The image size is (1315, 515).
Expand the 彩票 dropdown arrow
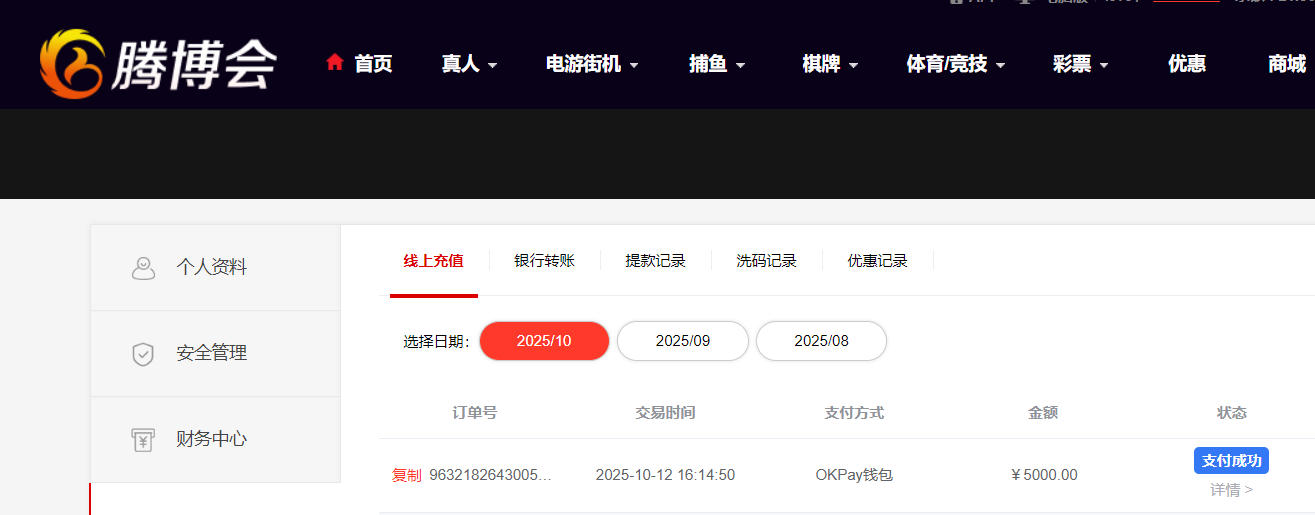(x=1104, y=66)
